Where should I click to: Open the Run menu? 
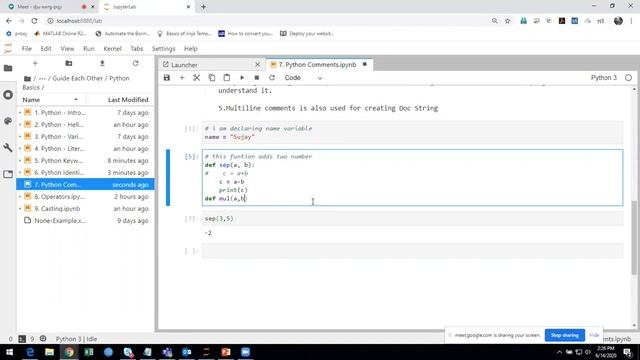[89, 49]
